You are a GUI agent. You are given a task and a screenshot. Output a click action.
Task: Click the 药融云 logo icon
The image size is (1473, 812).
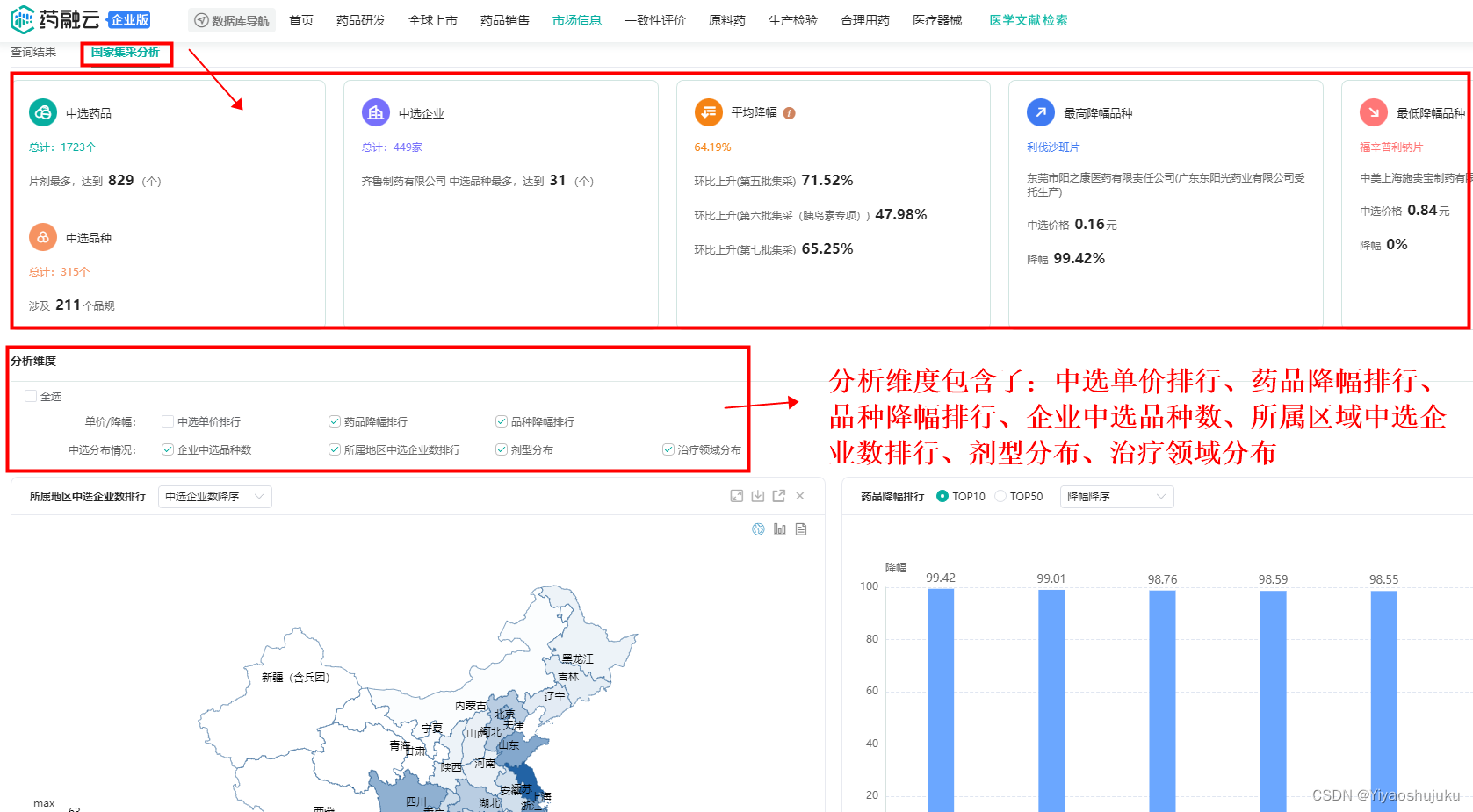[22, 19]
